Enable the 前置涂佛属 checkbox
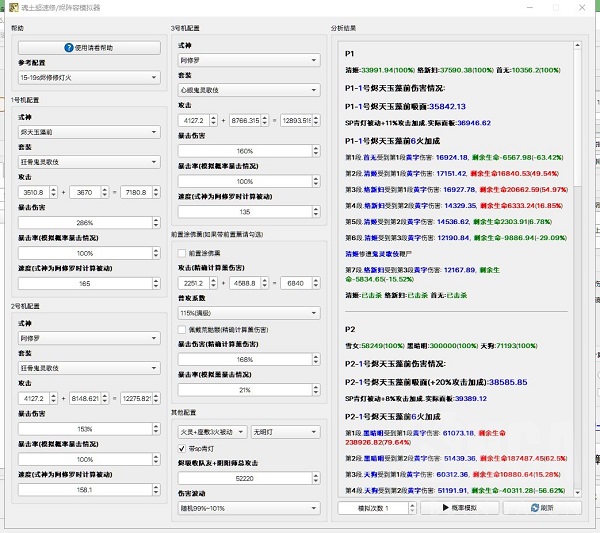Image resolution: width=600 pixels, height=533 pixels. coord(181,252)
